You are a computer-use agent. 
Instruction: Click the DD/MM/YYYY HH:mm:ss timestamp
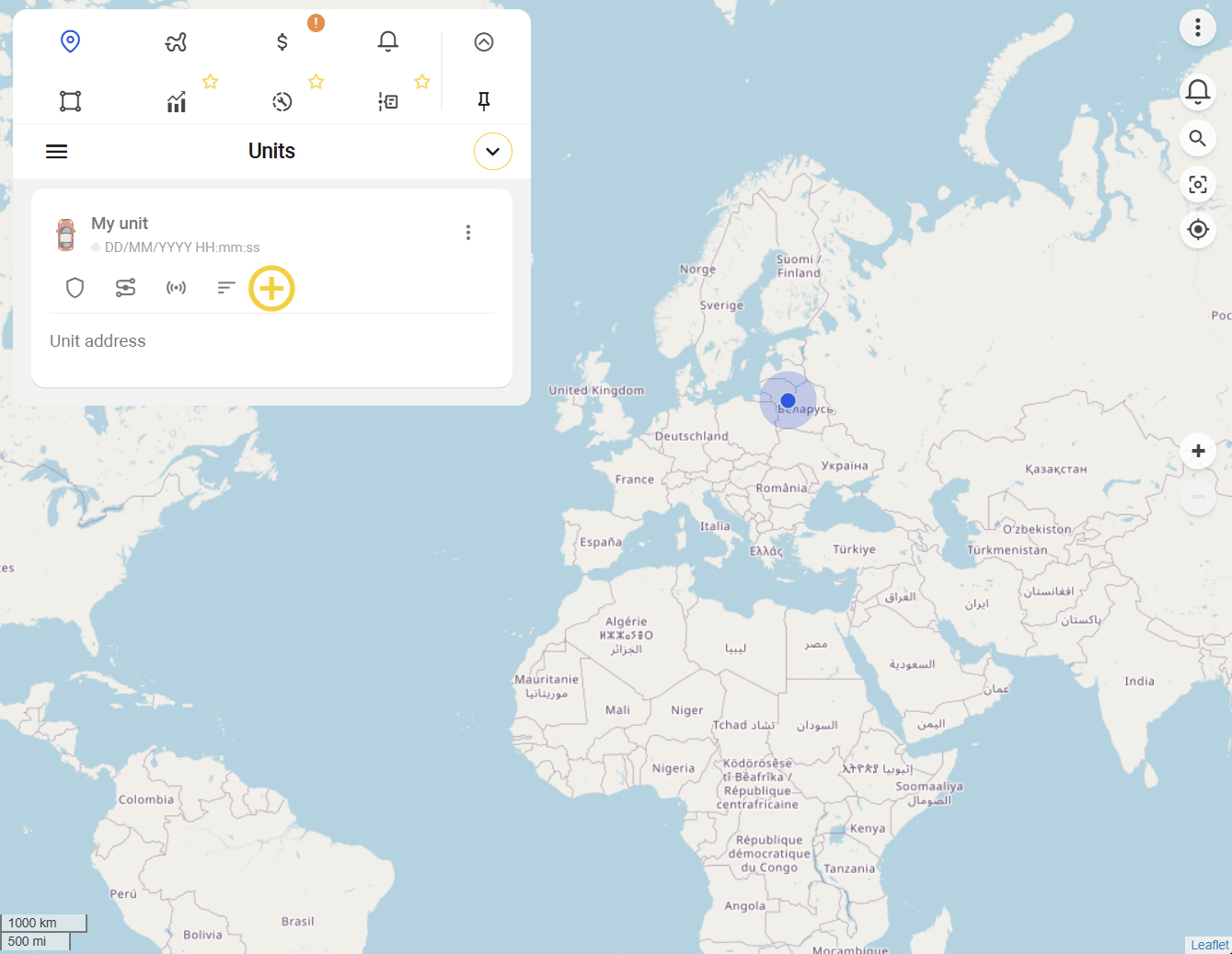[x=182, y=247]
